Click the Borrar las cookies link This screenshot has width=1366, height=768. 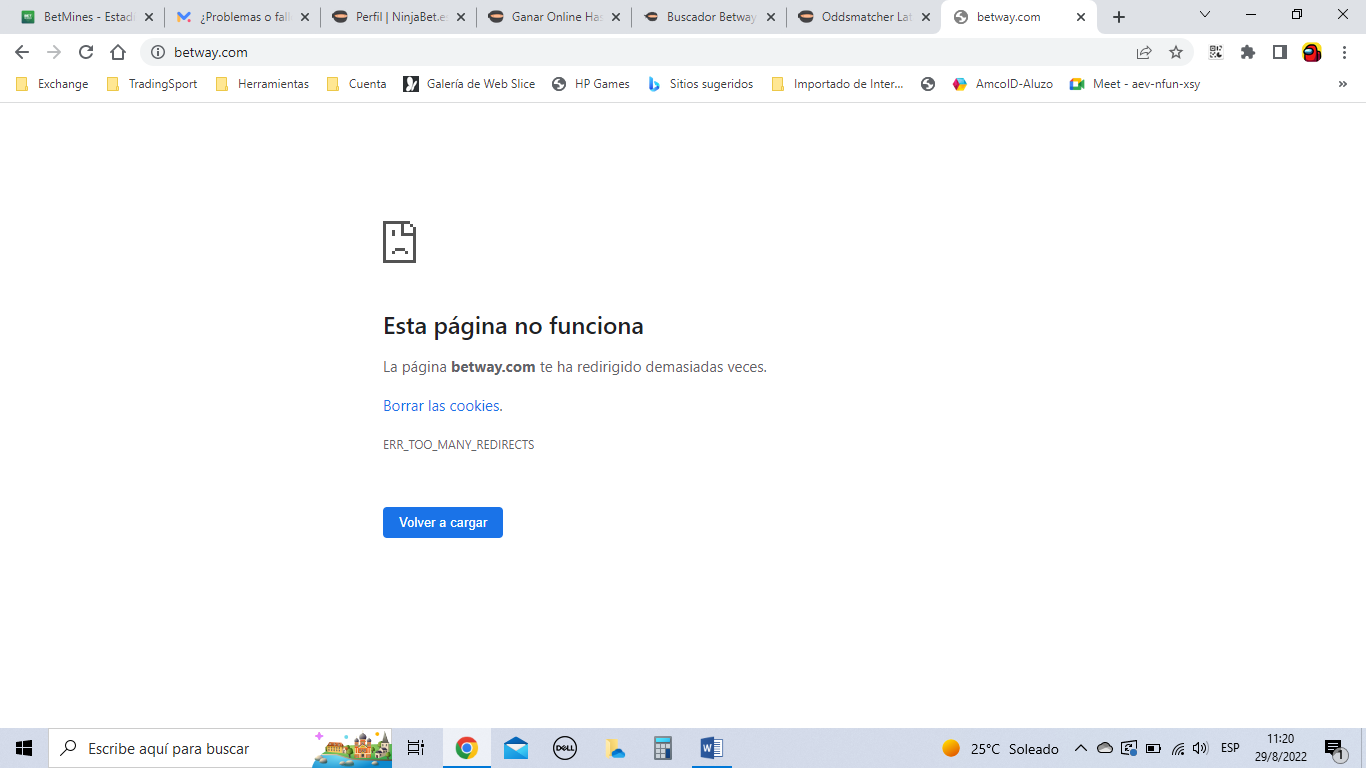(x=441, y=406)
